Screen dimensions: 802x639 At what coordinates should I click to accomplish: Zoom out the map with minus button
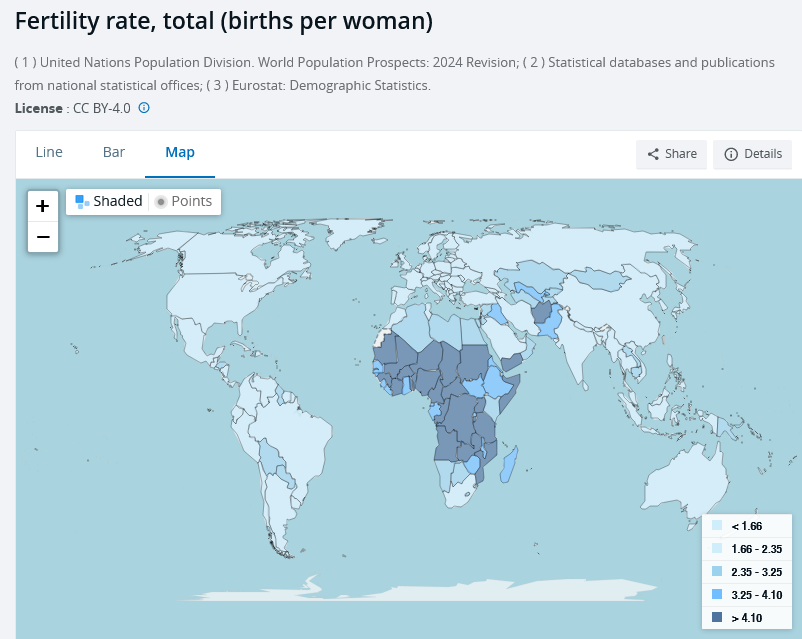[x=43, y=237]
